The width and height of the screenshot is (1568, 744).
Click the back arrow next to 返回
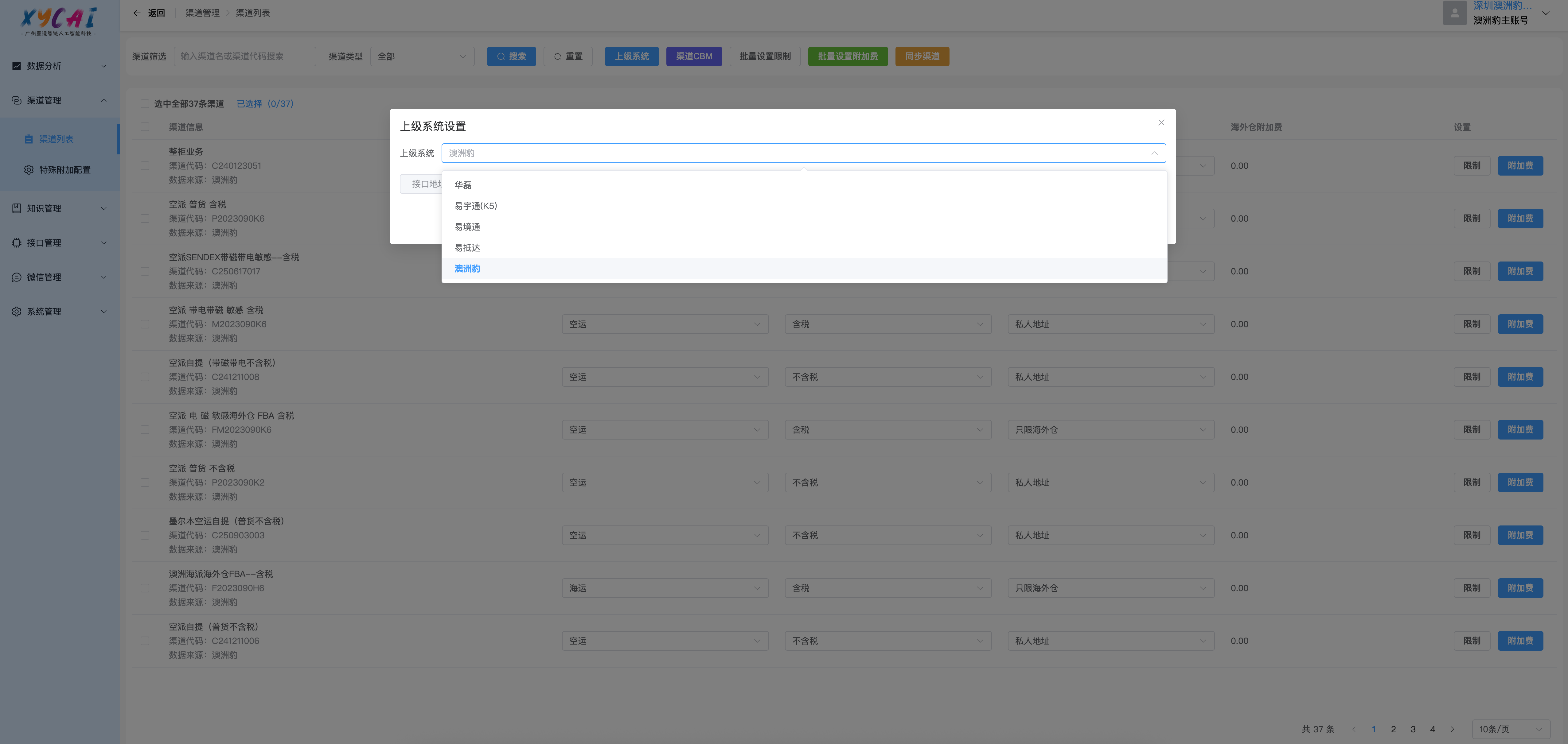coord(137,13)
